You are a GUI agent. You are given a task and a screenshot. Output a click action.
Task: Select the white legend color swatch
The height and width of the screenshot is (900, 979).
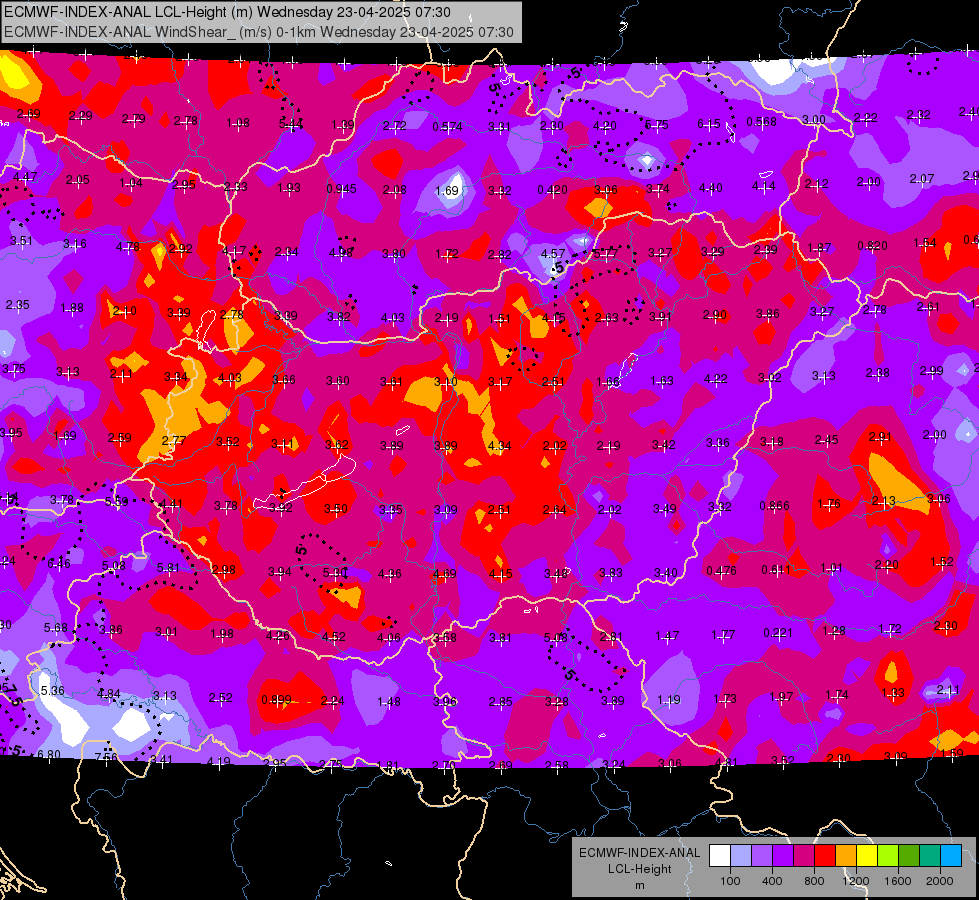720,855
